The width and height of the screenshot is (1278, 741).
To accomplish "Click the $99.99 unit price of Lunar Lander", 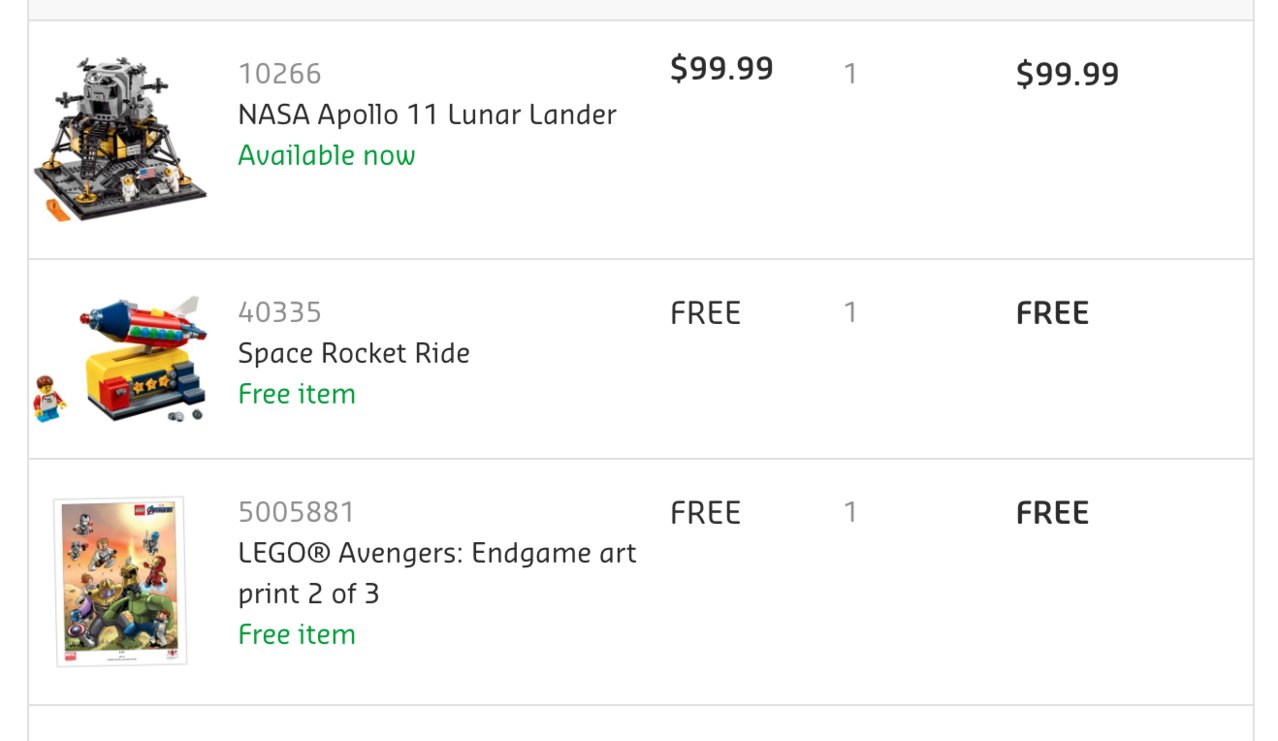I will pos(722,69).
